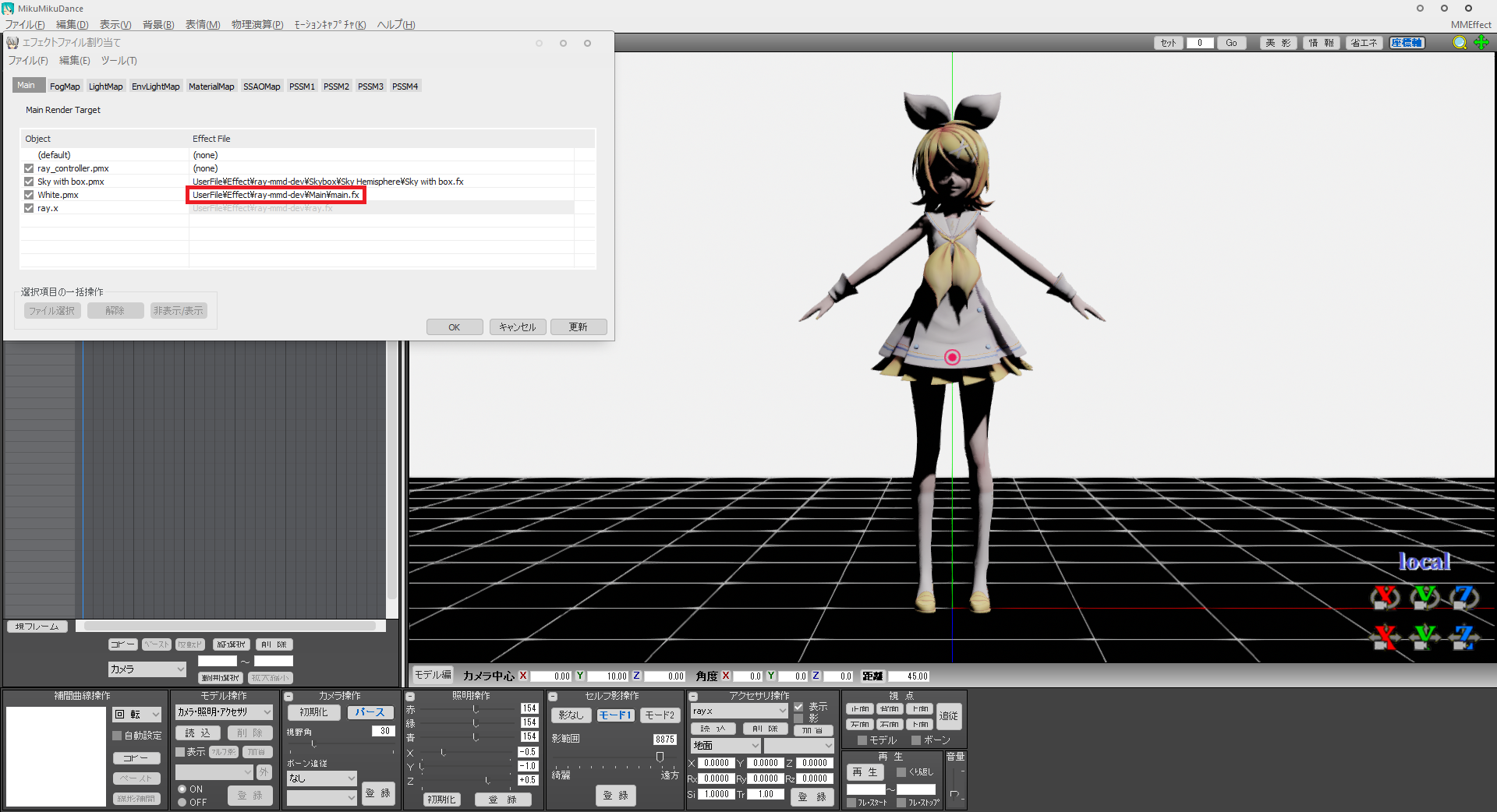
Task: Click the lower blue Z move axis icon
Action: click(1464, 637)
